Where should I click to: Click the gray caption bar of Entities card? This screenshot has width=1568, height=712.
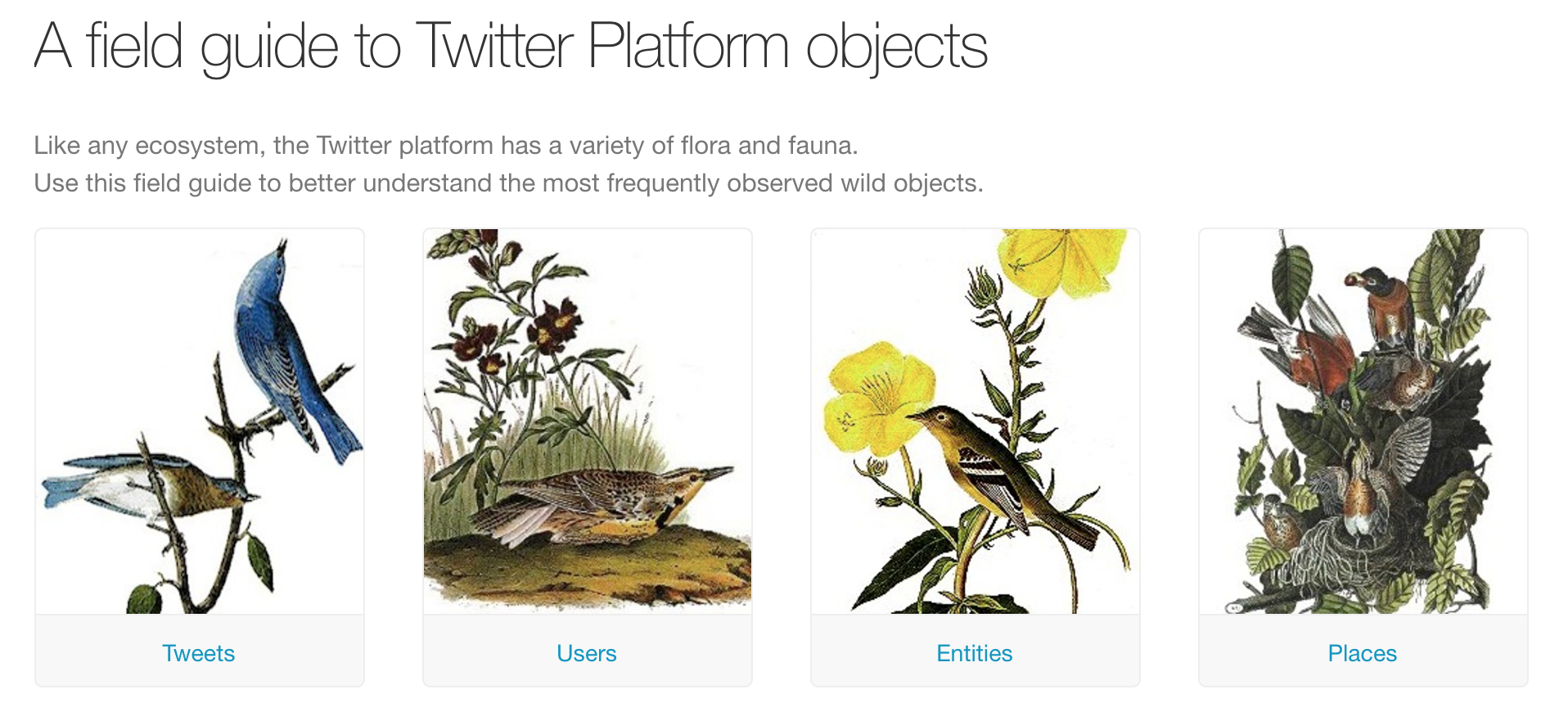pos(975,651)
